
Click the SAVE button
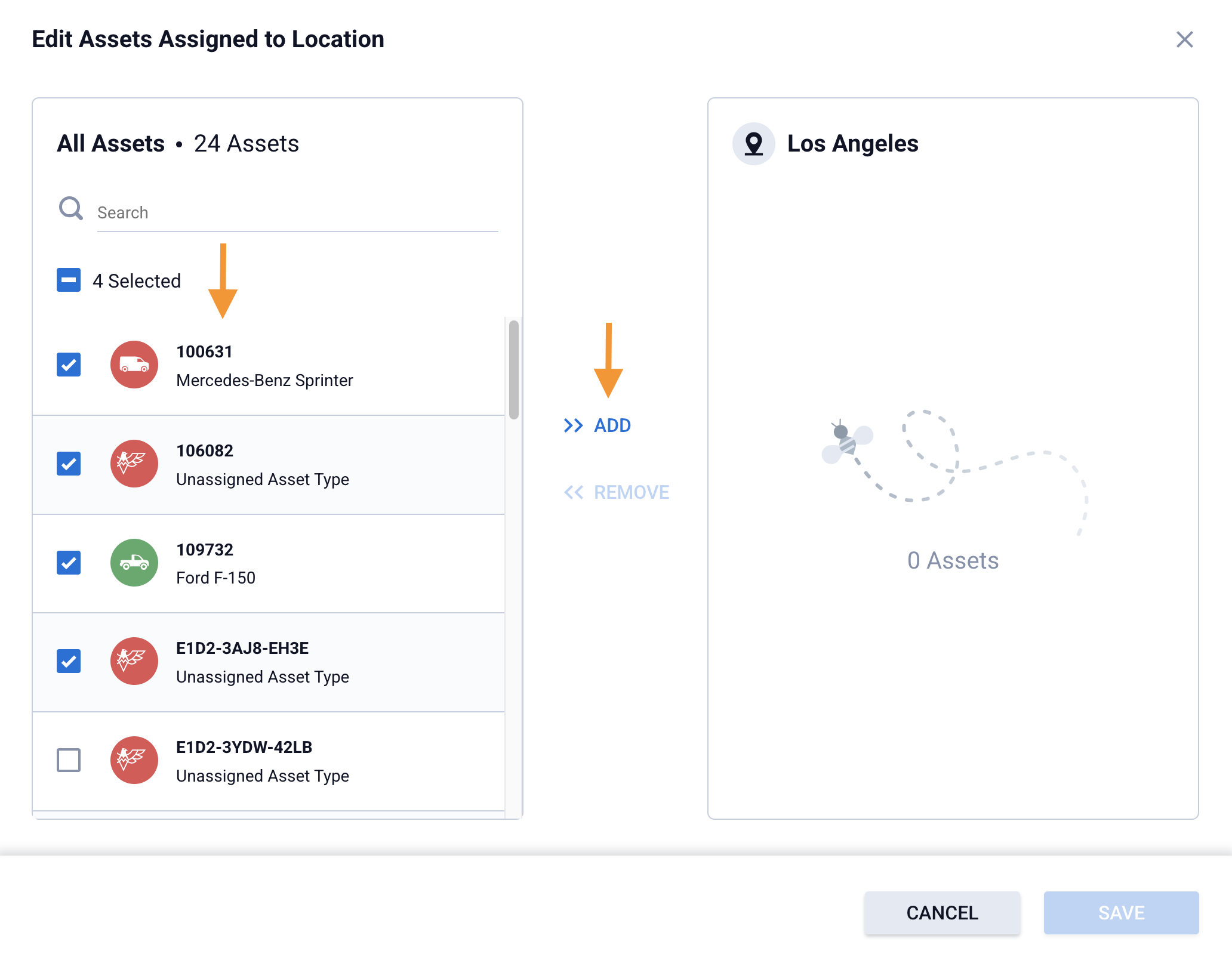[1121, 913]
